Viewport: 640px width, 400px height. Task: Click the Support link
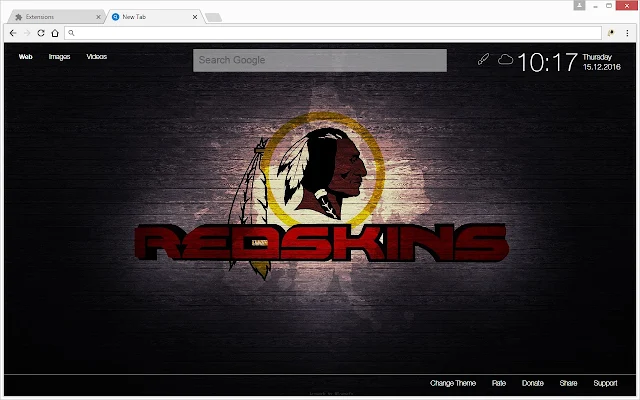[605, 383]
